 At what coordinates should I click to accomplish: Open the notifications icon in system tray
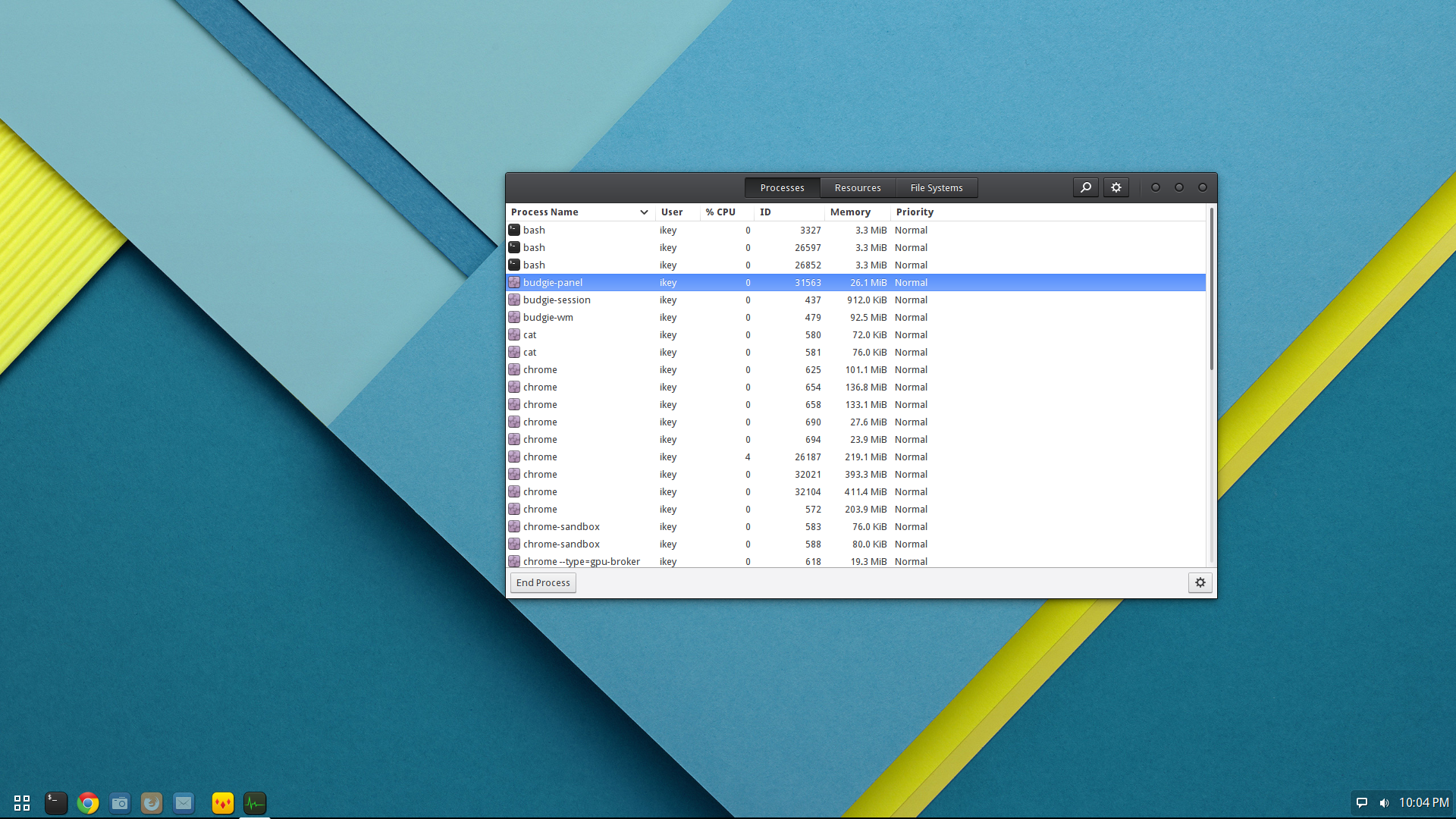[1362, 802]
